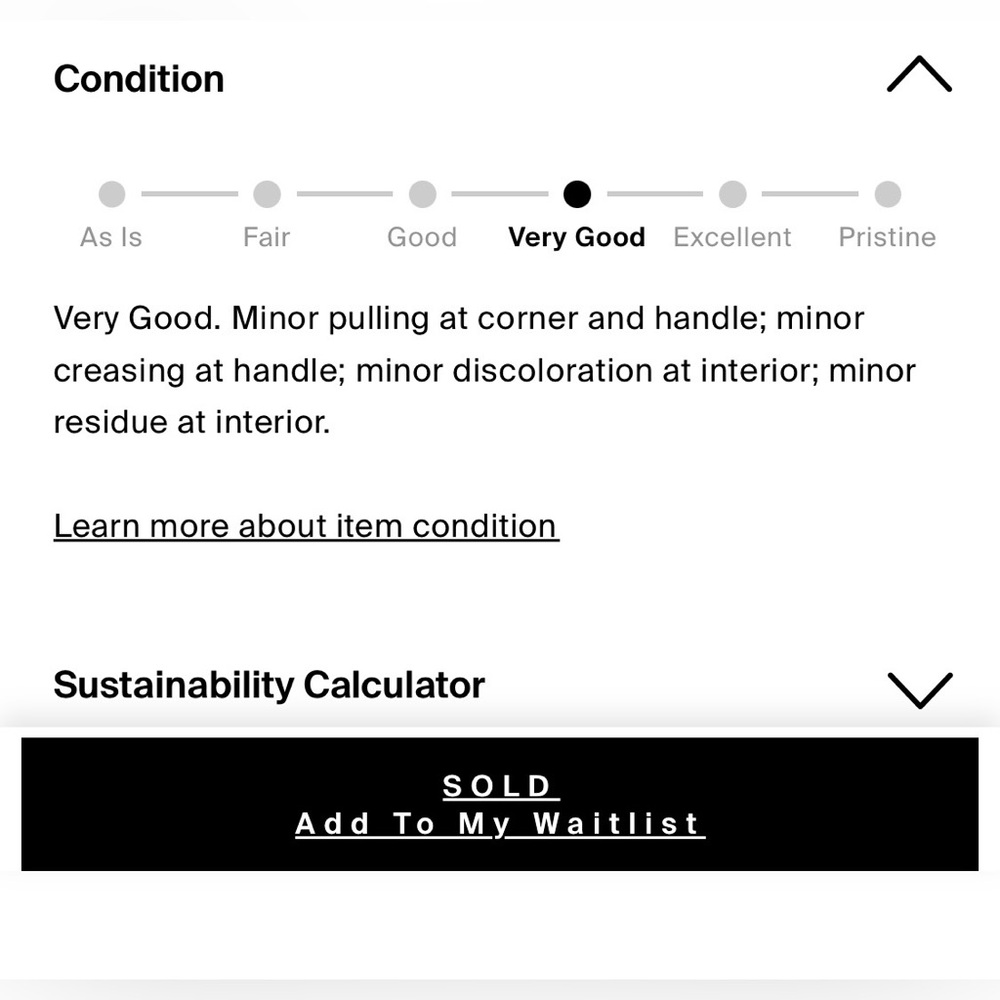The image size is (1000, 1000).
Task: Select the Good condition dot
Action: pos(422,194)
